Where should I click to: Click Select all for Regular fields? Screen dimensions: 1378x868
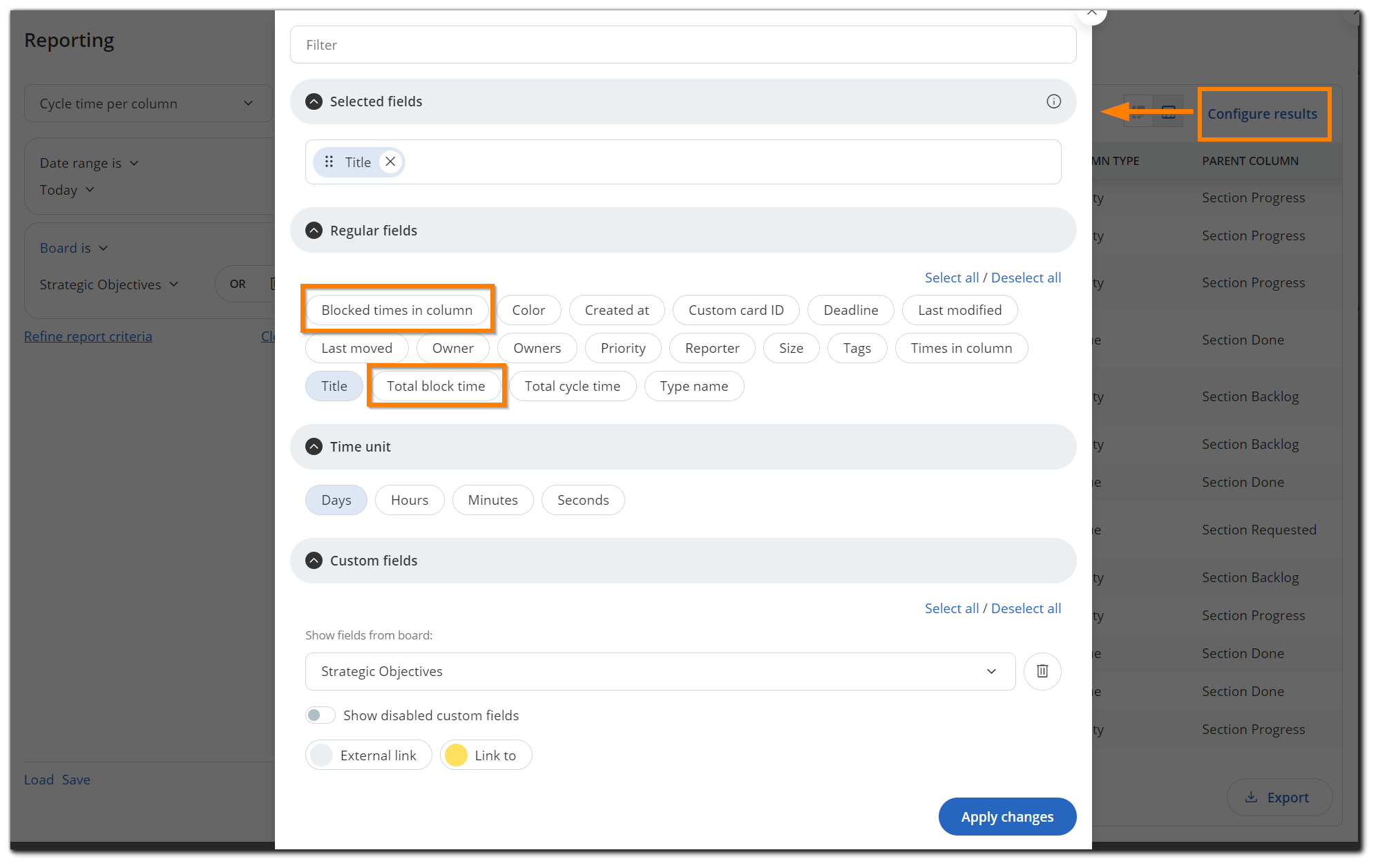pyautogui.click(x=952, y=278)
